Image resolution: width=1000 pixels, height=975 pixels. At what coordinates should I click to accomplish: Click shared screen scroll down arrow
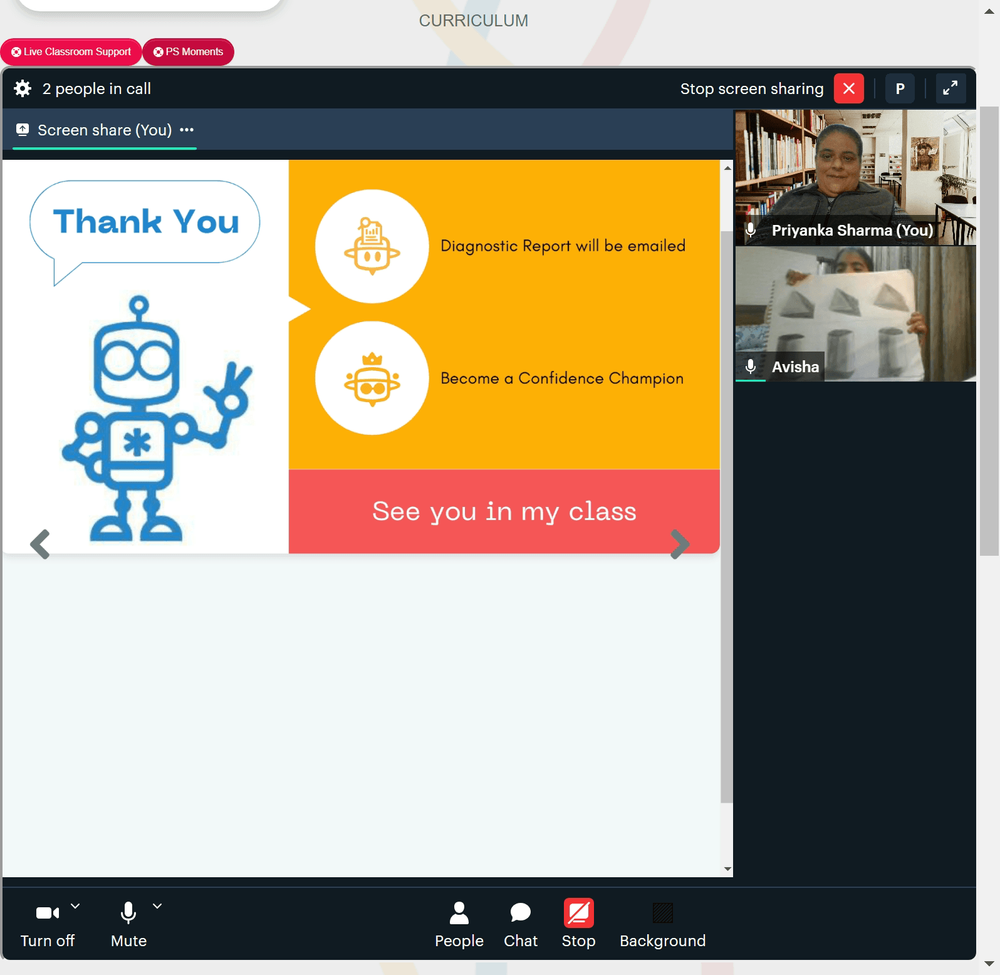[x=727, y=869]
